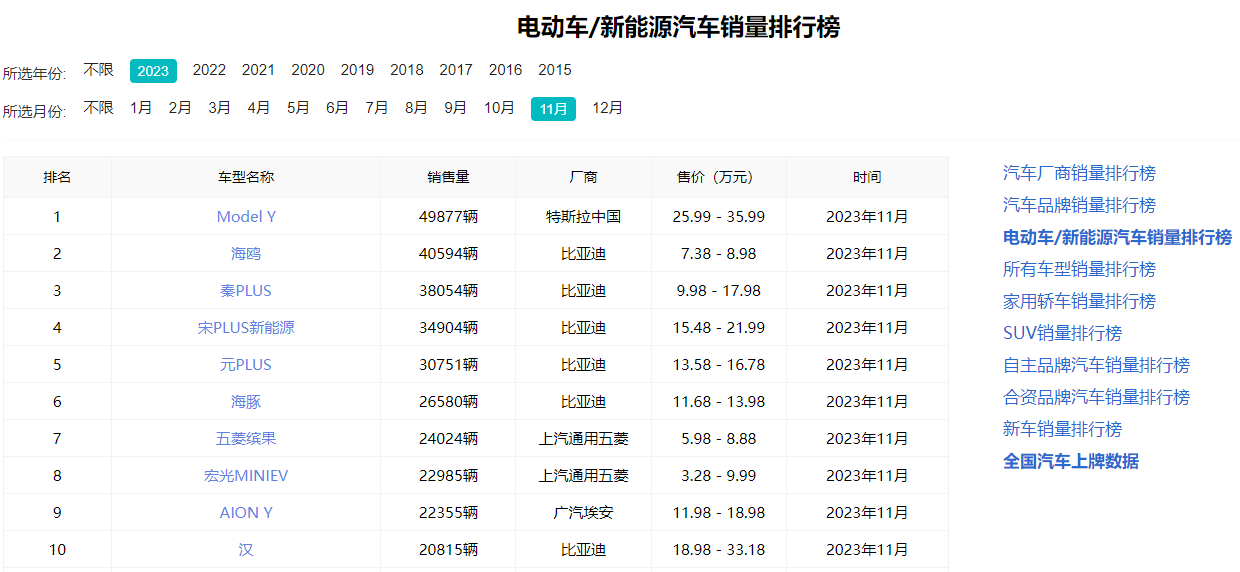
Task: Choose month 12月
Action: 607,108
